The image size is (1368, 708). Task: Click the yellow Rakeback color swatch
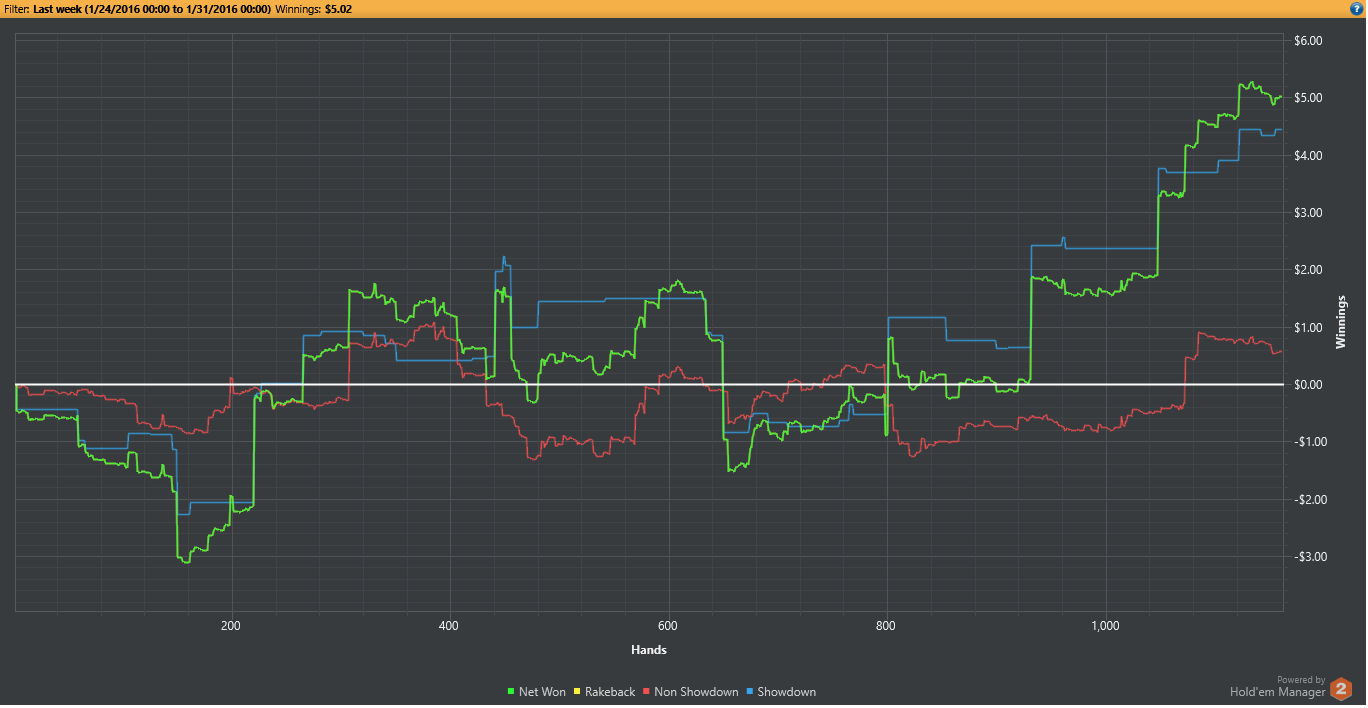pyautogui.click(x=578, y=692)
